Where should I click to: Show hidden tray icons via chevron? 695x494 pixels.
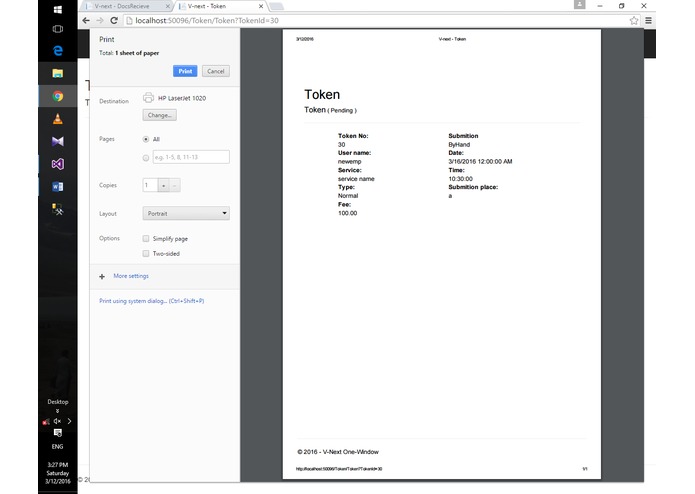pyautogui.click(x=69, y=421)
